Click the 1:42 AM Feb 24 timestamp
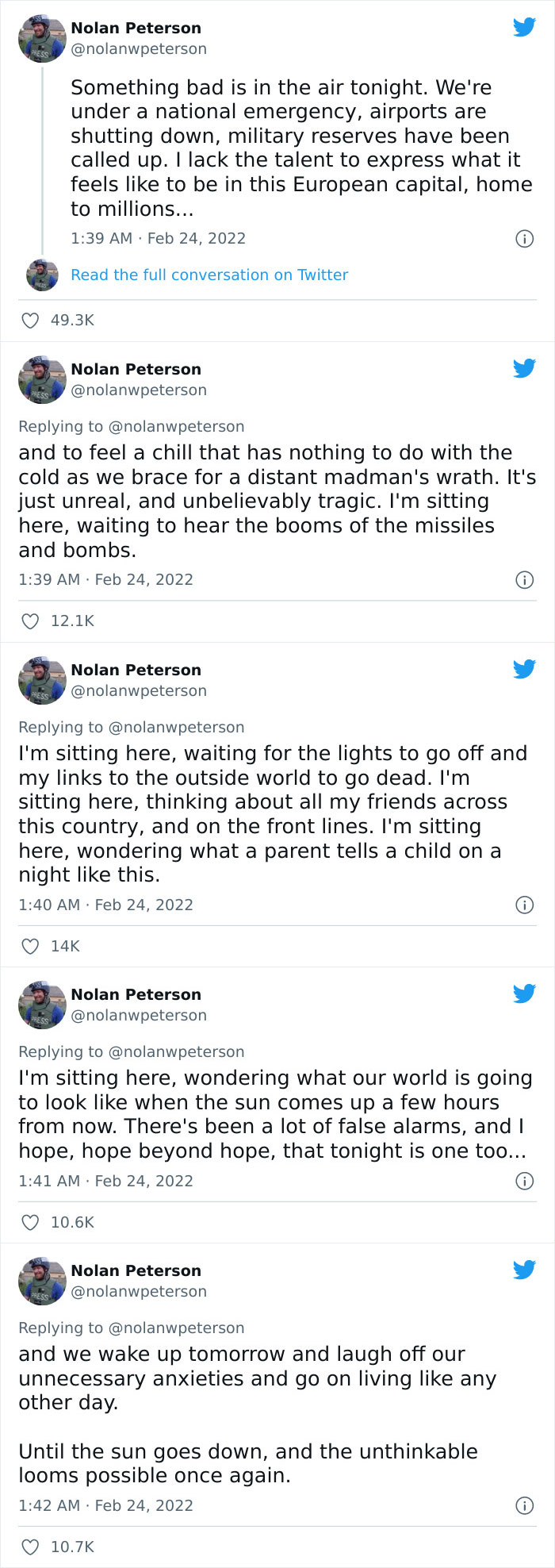Viewport: 555px width, 1568px height. [105, 1504]
